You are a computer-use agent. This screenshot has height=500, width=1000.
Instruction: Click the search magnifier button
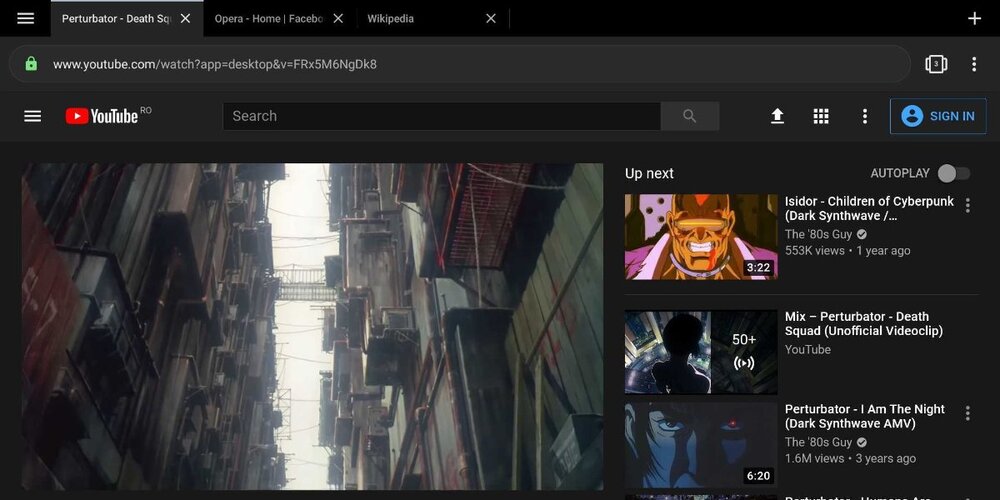(x=689, y=116)
